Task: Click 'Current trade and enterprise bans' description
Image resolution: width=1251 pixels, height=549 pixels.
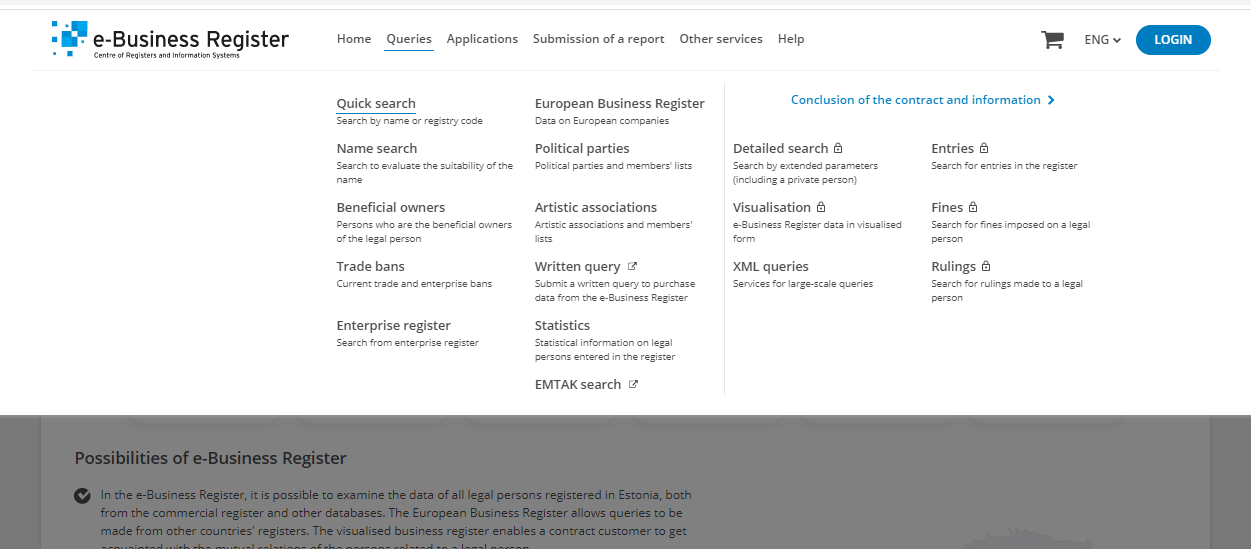Action: click(x=414, y=284)
